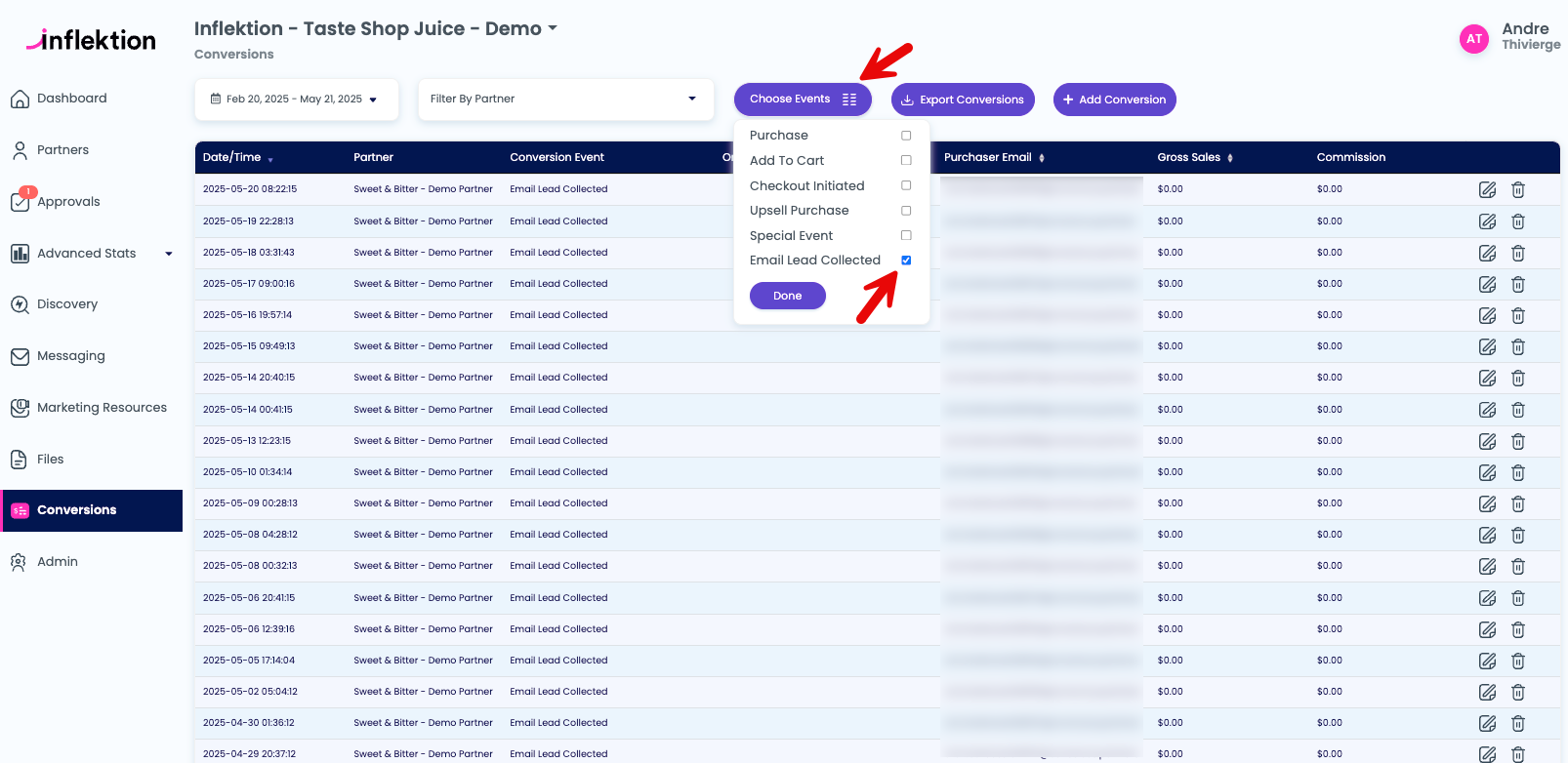Edit the 2025-05-18 03:31:43 conversion
Viewport: 1568px width, 763px height.
1487,253
